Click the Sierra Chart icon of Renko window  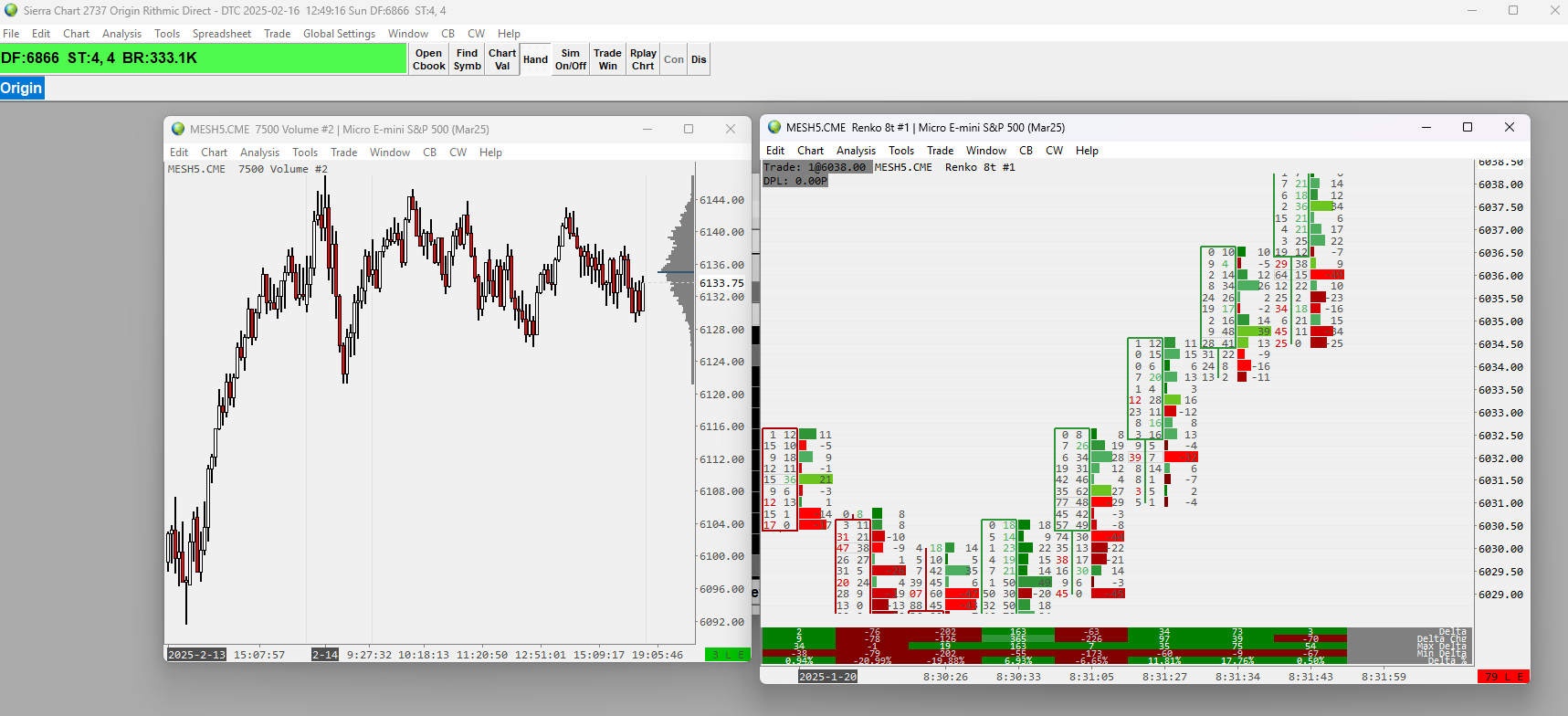(774, 127)
